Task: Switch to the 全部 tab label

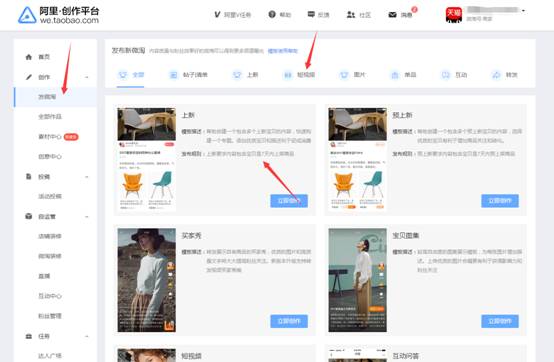Action: pos(138,75)
